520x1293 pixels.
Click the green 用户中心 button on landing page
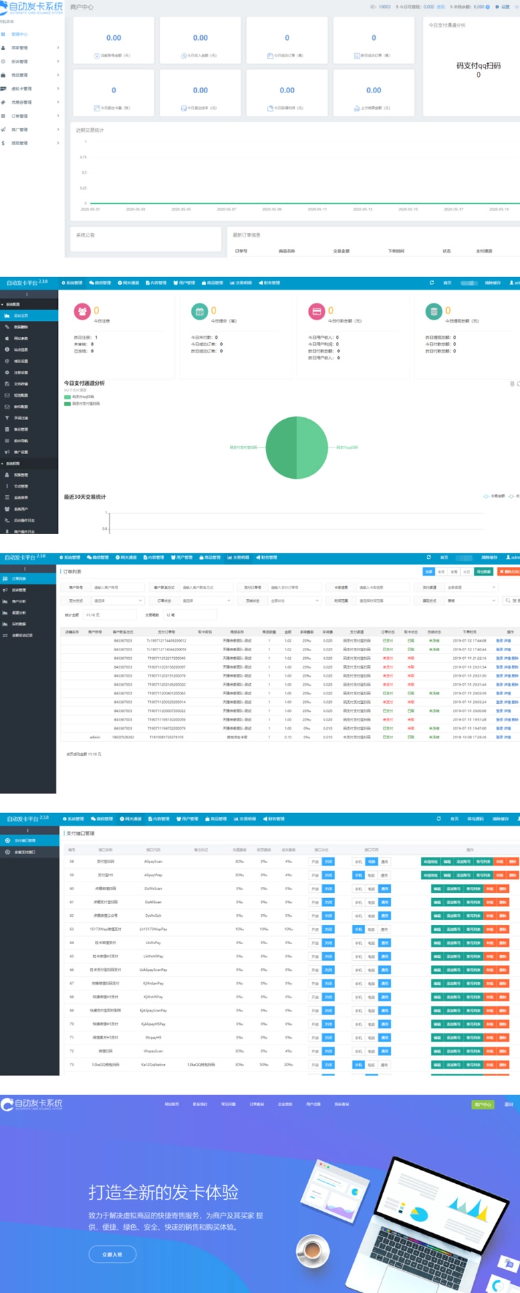coord(483,1104)
